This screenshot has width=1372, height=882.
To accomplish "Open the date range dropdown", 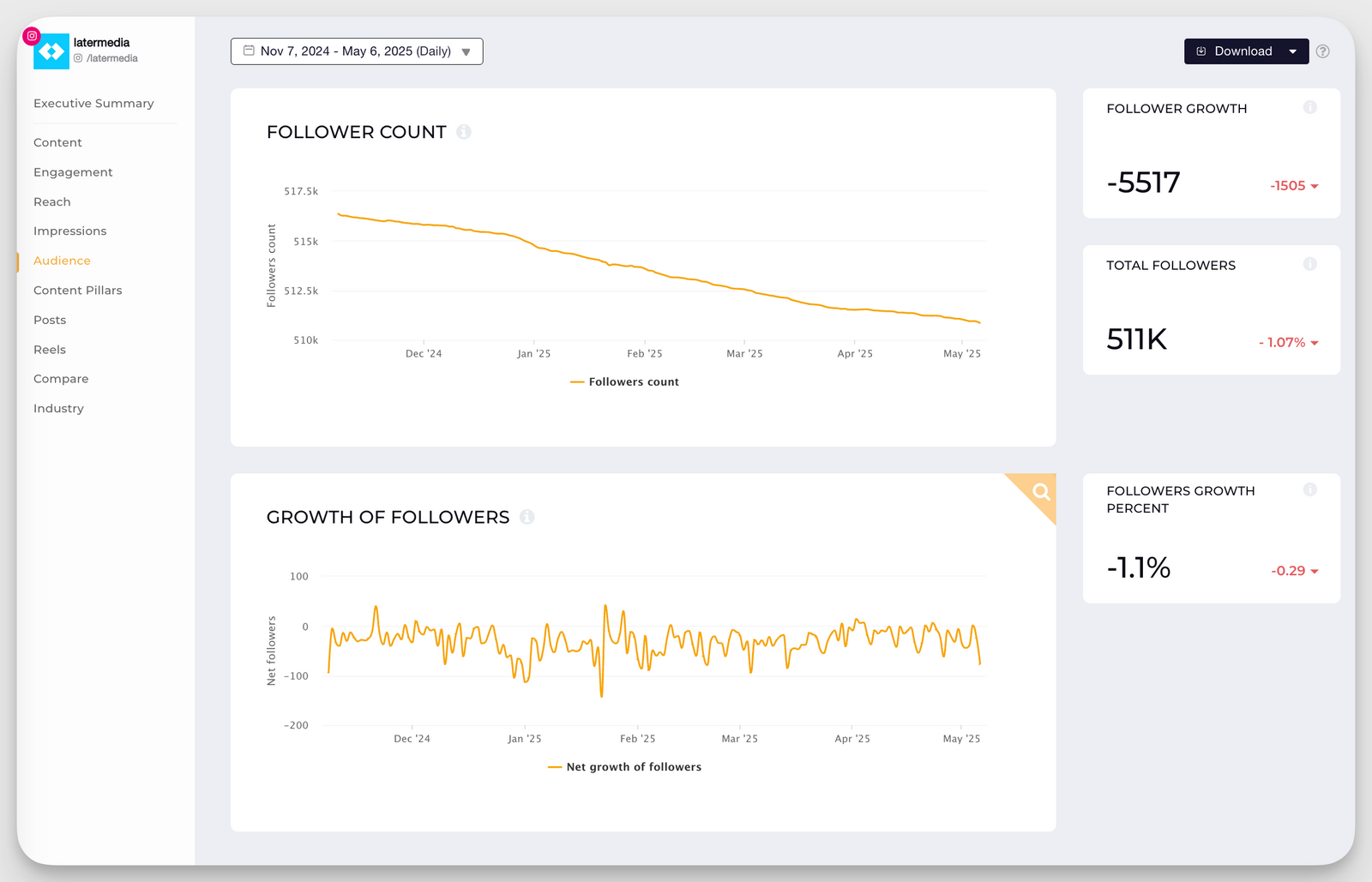I will (466, 51).
